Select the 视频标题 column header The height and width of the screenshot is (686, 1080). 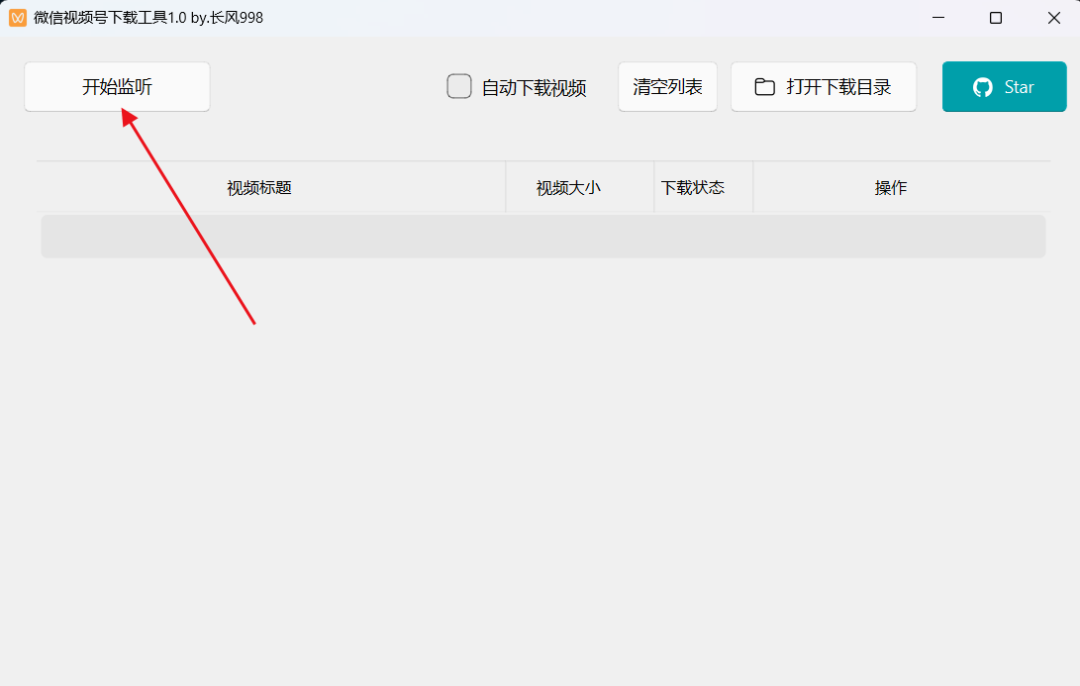point(259,188)
